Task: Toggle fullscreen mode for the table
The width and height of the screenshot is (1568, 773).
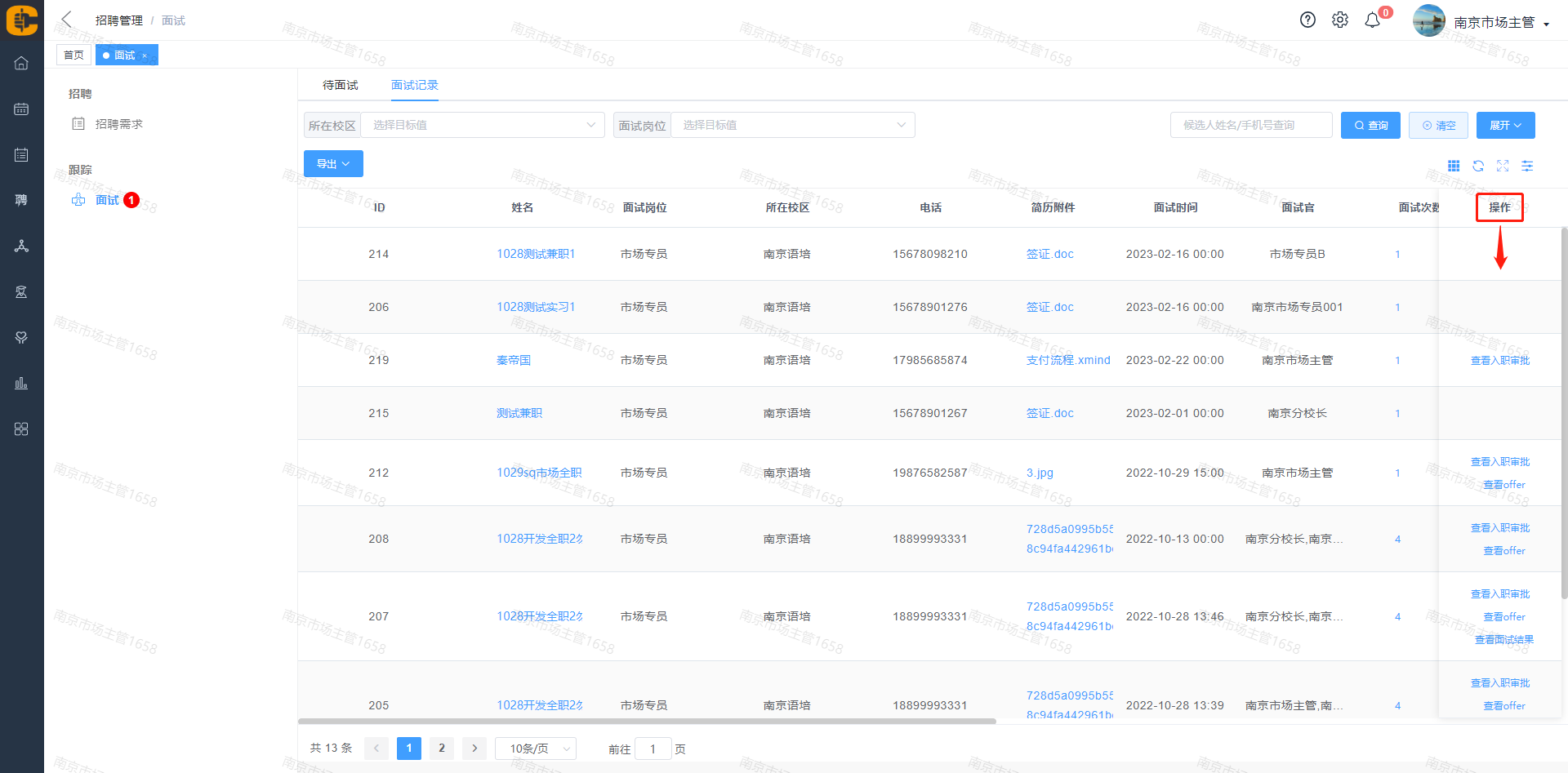Action: point(1503,166)
